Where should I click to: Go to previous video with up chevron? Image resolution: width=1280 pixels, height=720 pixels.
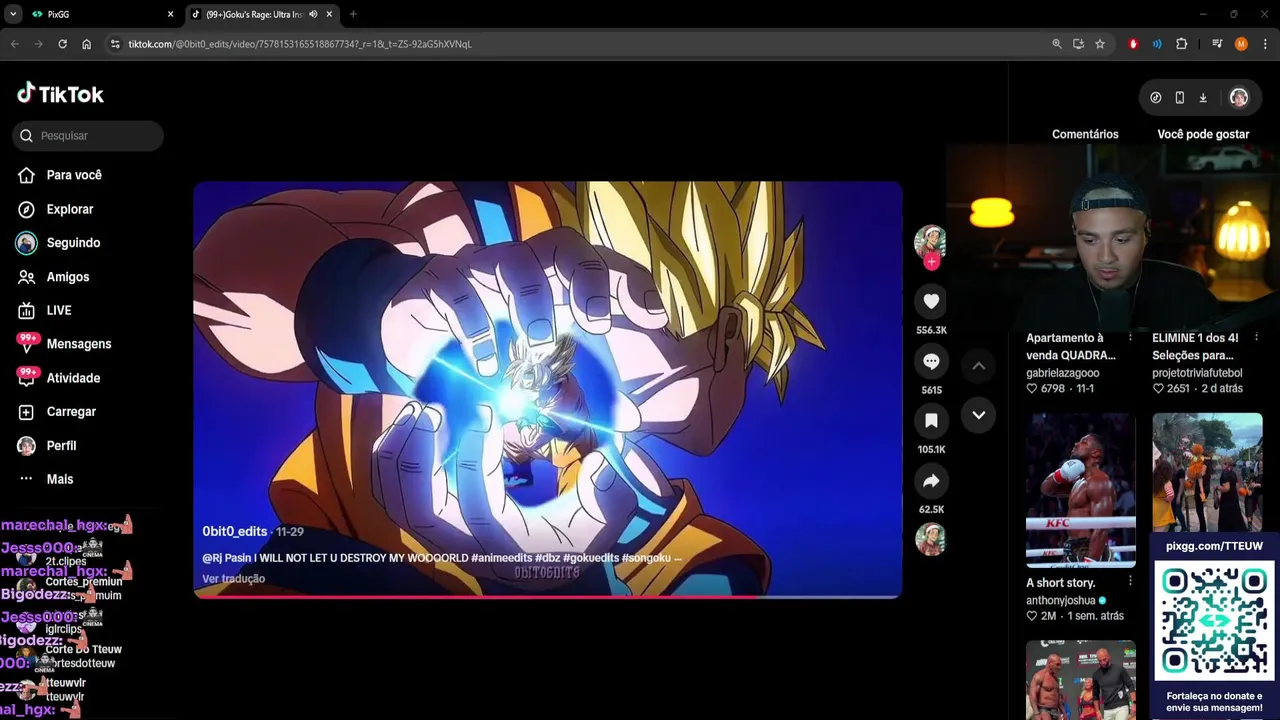(979, 366)
